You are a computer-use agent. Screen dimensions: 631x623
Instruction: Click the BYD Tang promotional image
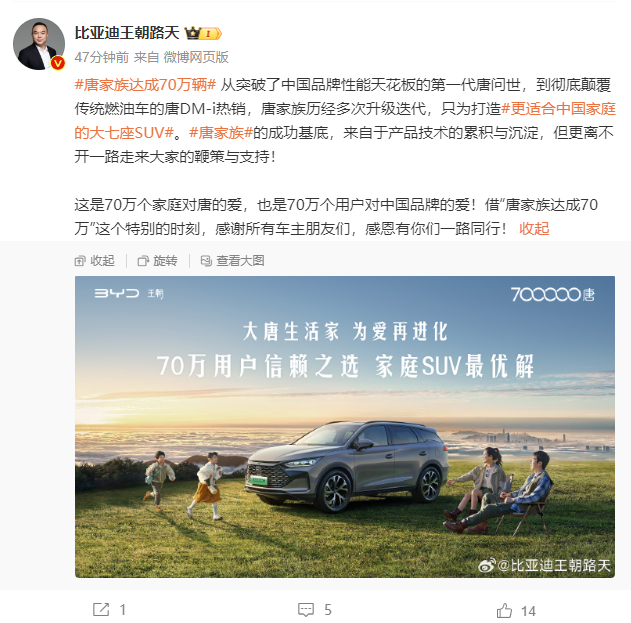[x=345, y=427]
